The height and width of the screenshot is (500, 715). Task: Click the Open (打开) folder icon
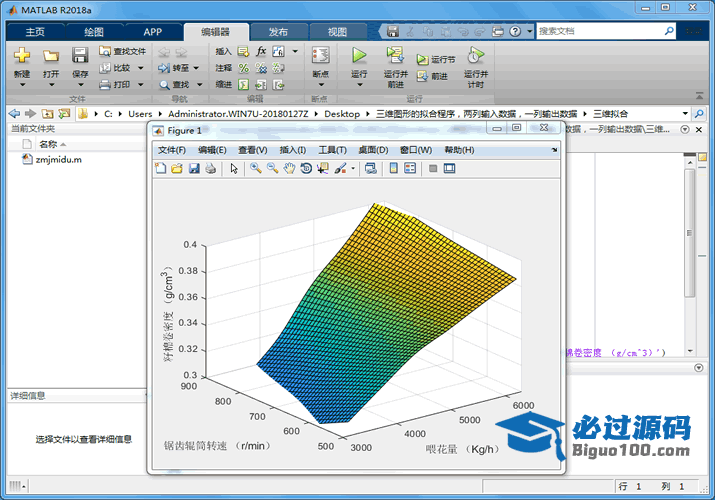point(51,56)
